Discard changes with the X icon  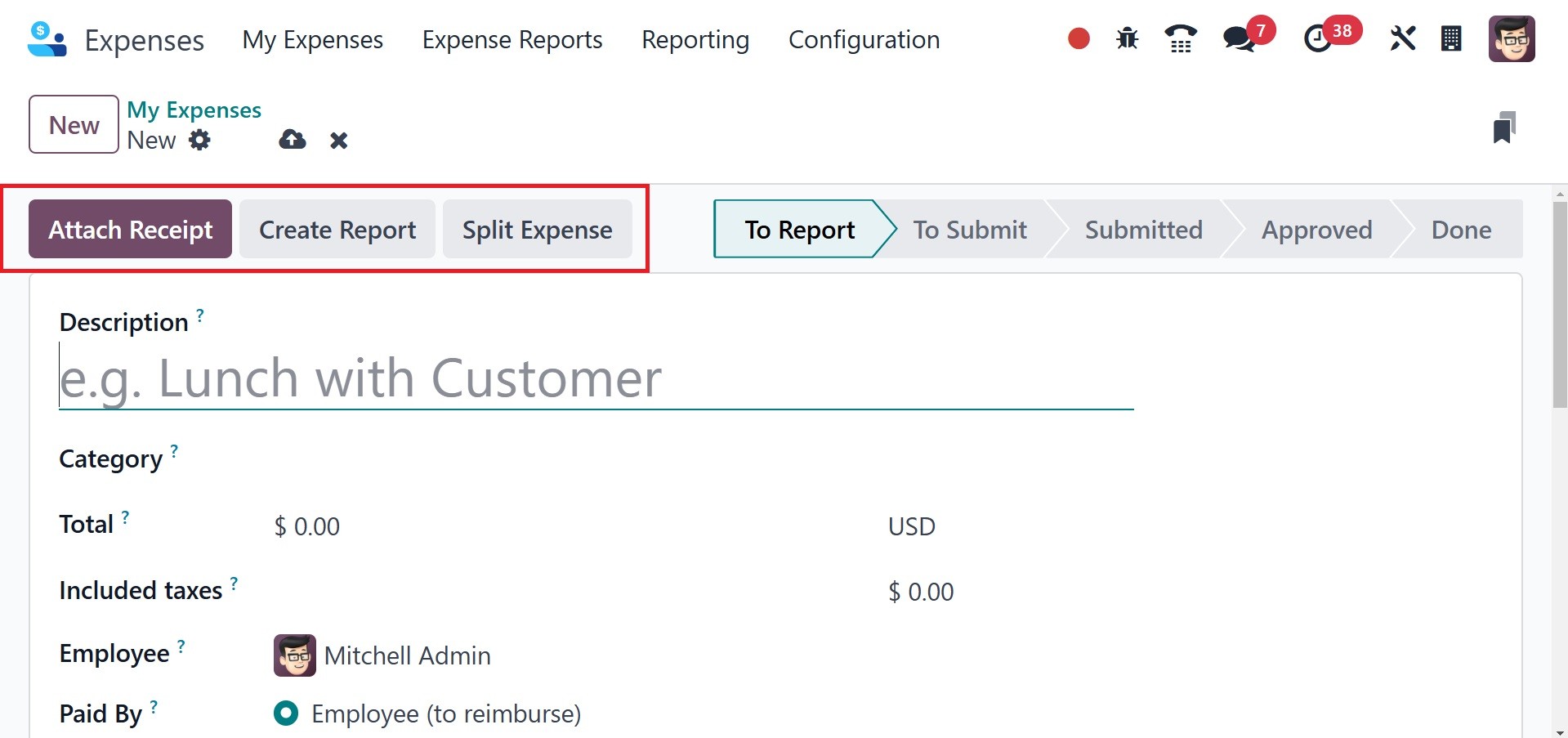click(x=338, y=141)
